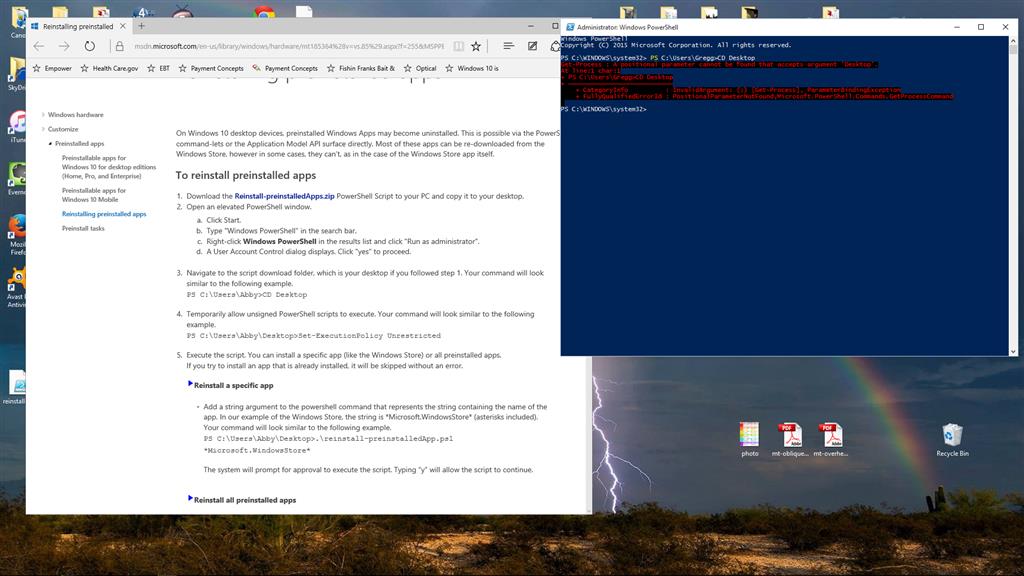Click the *Microsoft.WindowsStore* example text
The width and height of the screenshot is (1024, 576).
click(257, 451)
